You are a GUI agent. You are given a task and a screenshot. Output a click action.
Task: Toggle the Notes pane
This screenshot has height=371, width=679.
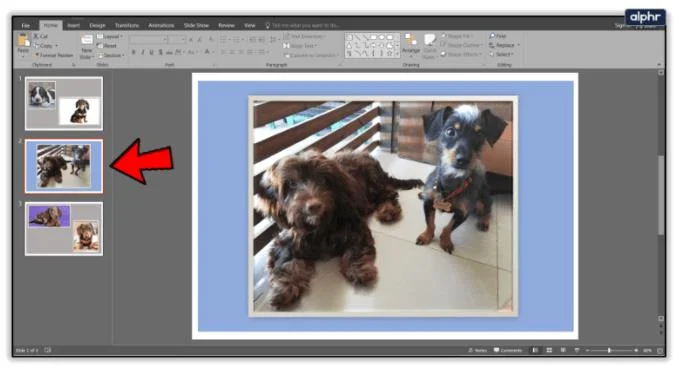coord(478,350)
